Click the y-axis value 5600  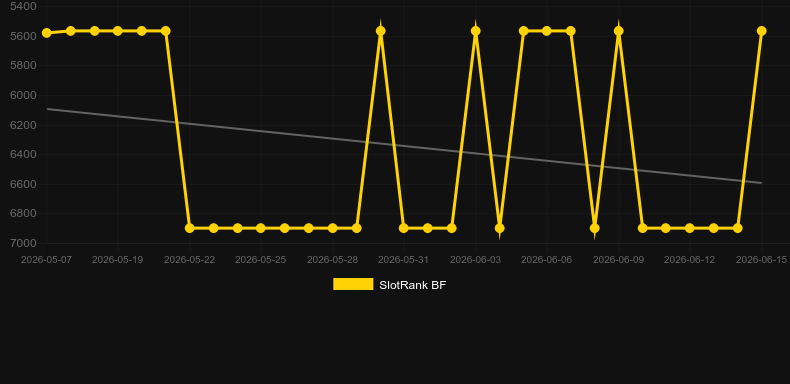pos(23,36)
